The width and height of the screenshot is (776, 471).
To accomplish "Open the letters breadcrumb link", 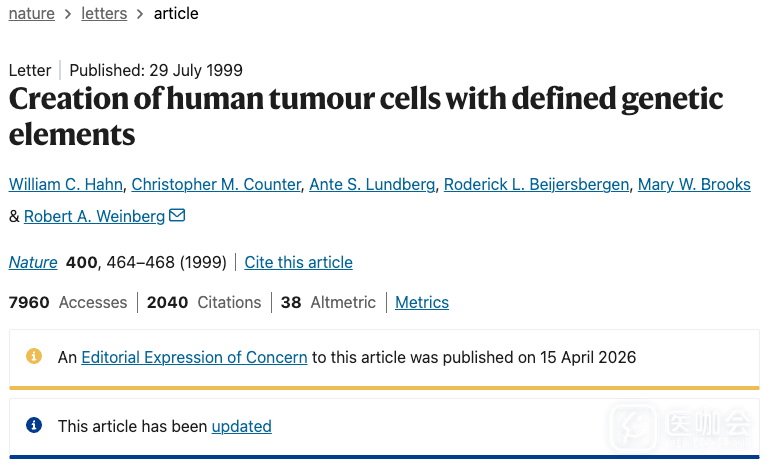I will coord(104,14).
